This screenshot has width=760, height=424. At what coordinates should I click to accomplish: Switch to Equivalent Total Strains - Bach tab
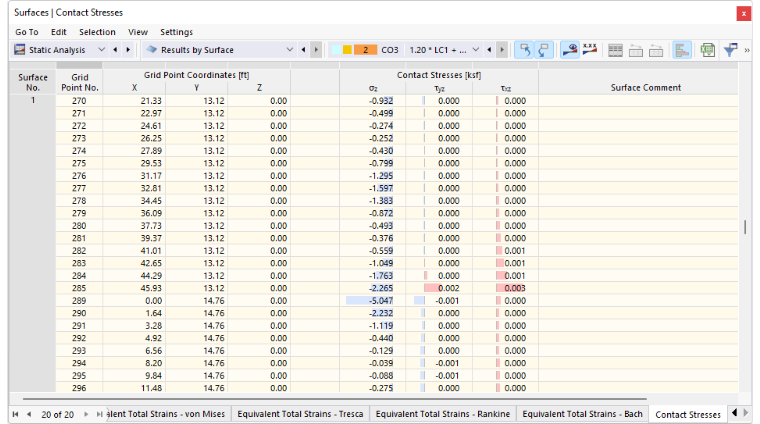582,414
